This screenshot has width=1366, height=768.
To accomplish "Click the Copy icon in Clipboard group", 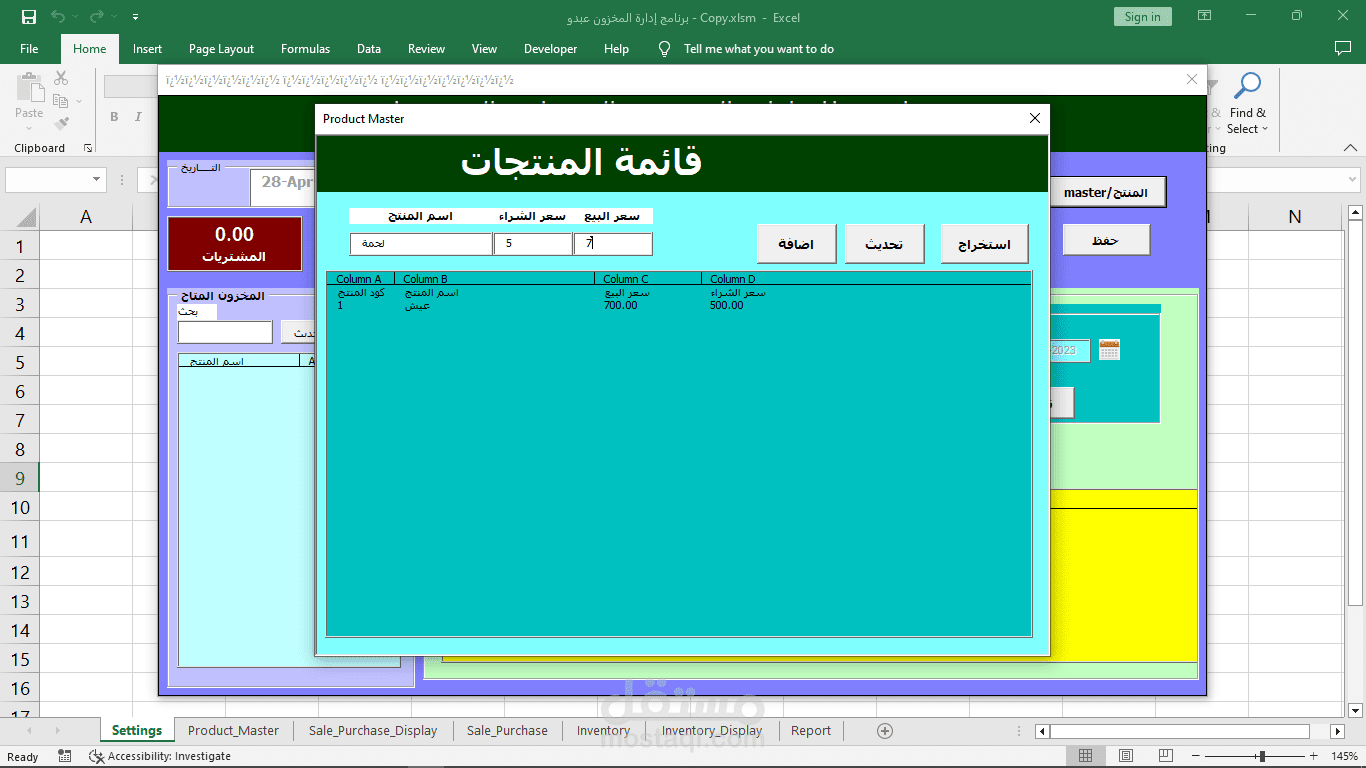I will click(x=60, y=101).
